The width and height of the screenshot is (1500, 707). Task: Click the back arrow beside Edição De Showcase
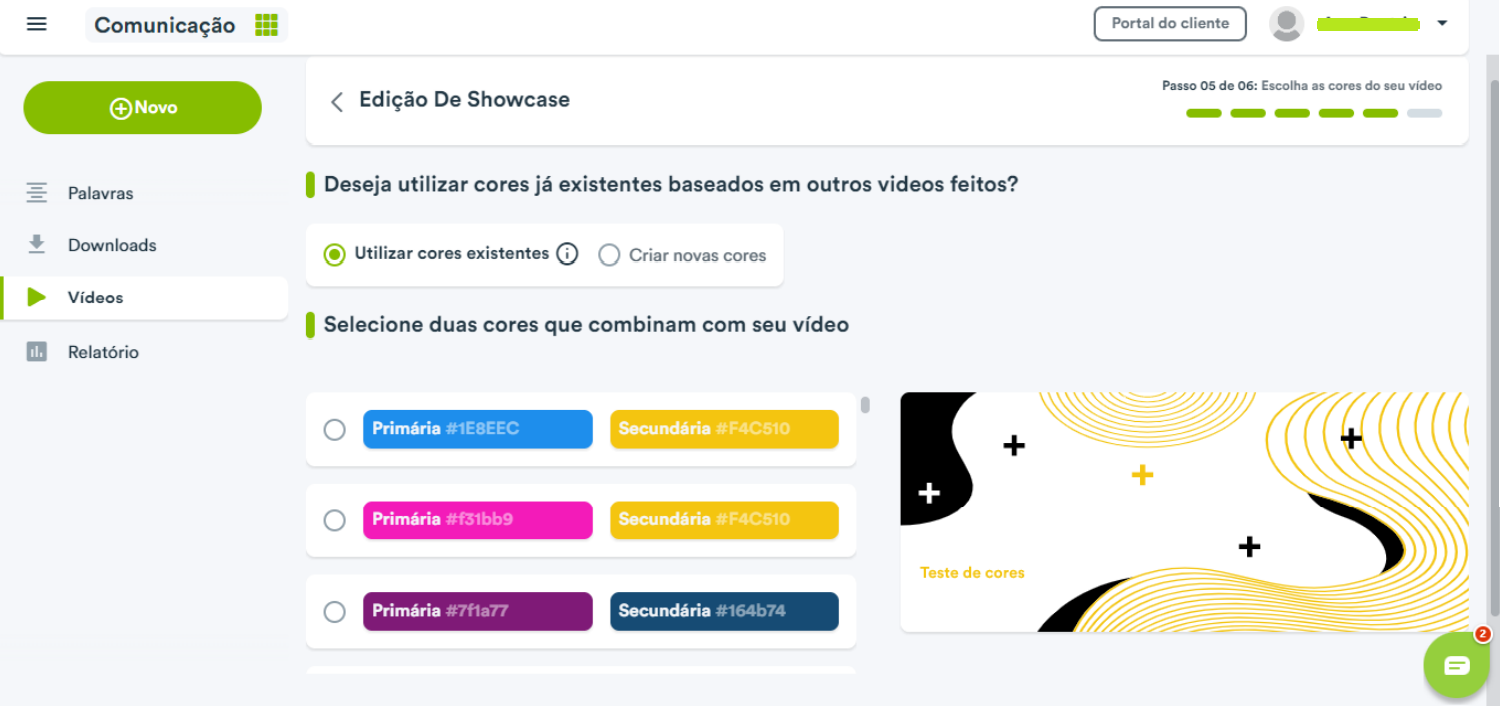(337, 101)
